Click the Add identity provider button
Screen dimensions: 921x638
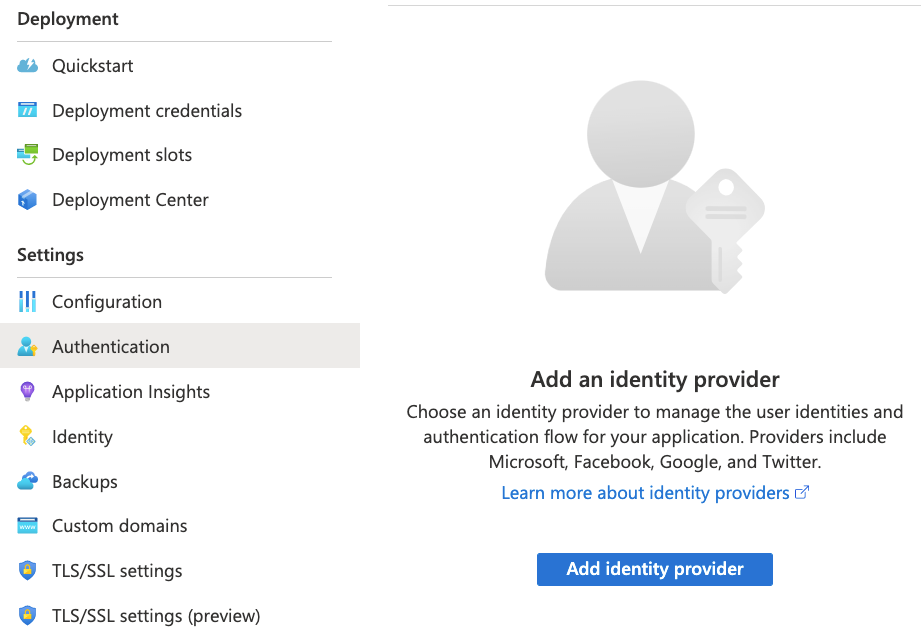(x=654, y=569)
